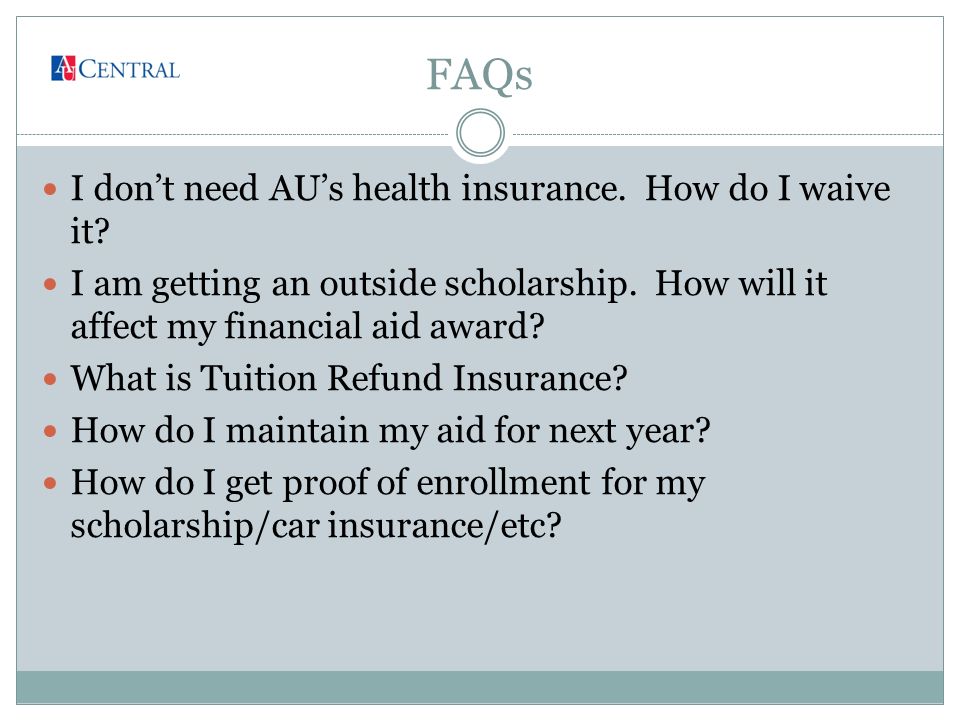
Task: Click the teal footer bar
Action: pos(480,687)
